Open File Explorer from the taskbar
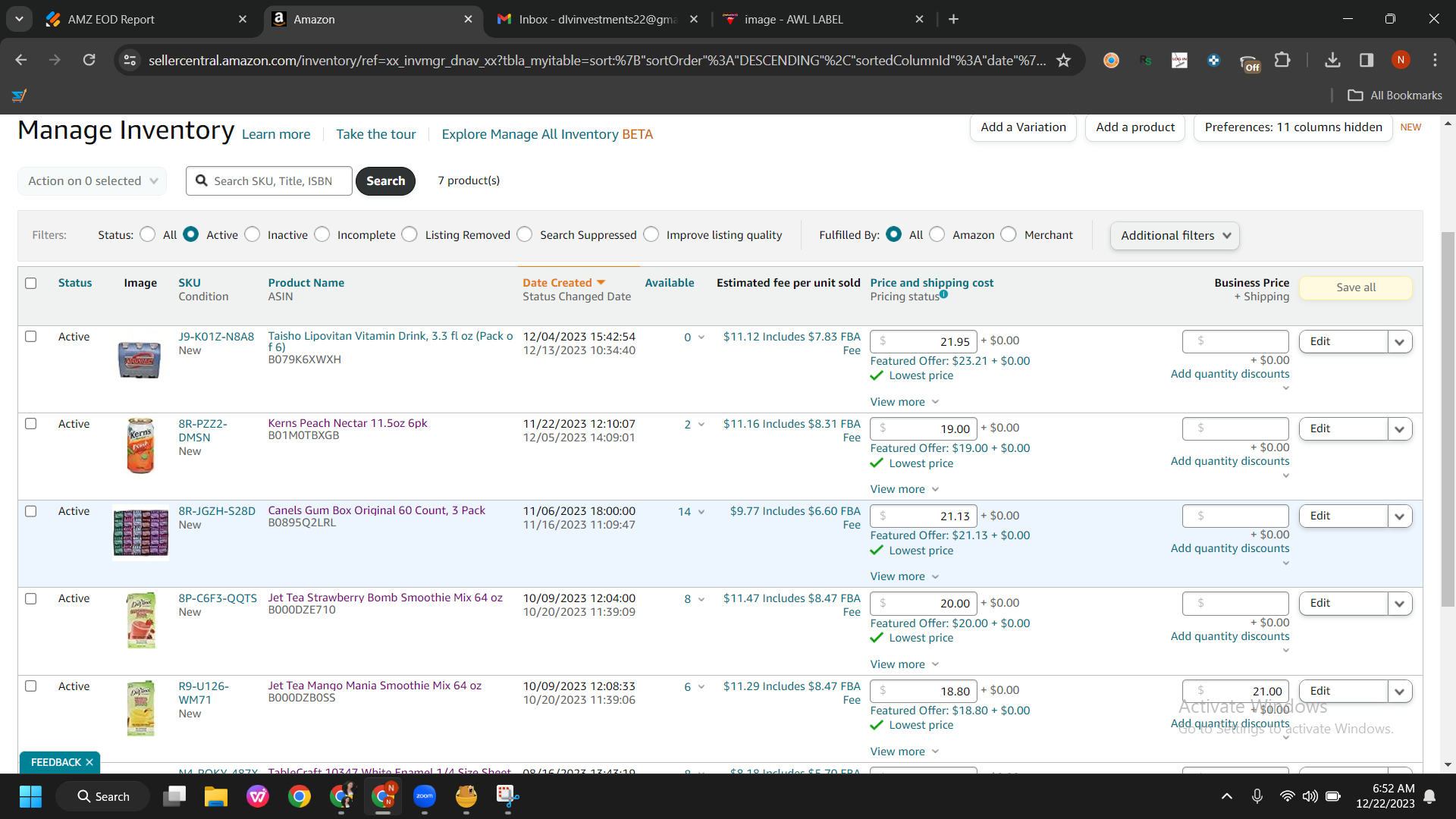The width and height of the screenshot is (1456, 819). (216, 796)
